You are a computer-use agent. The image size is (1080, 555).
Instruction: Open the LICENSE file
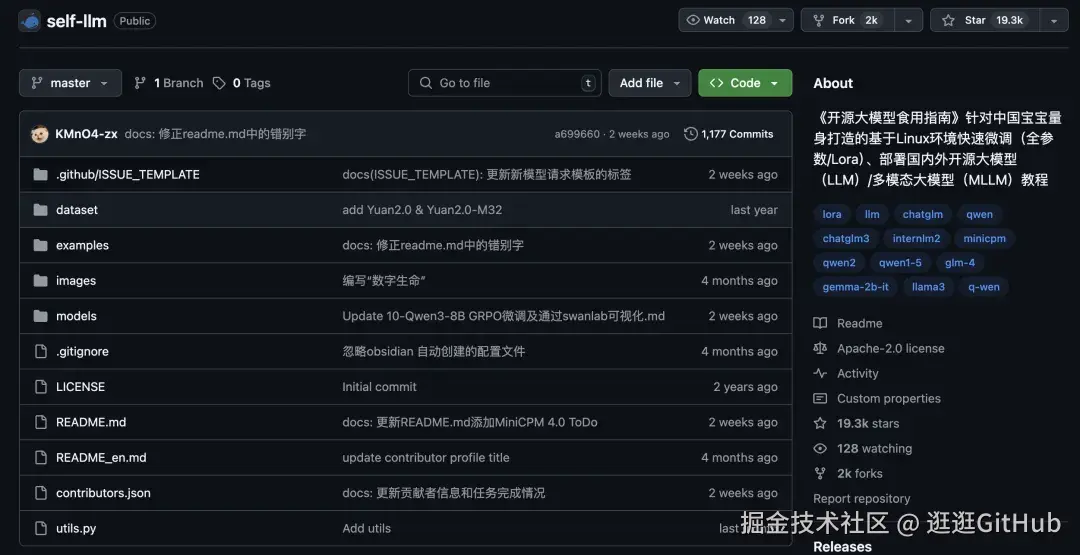80,387
